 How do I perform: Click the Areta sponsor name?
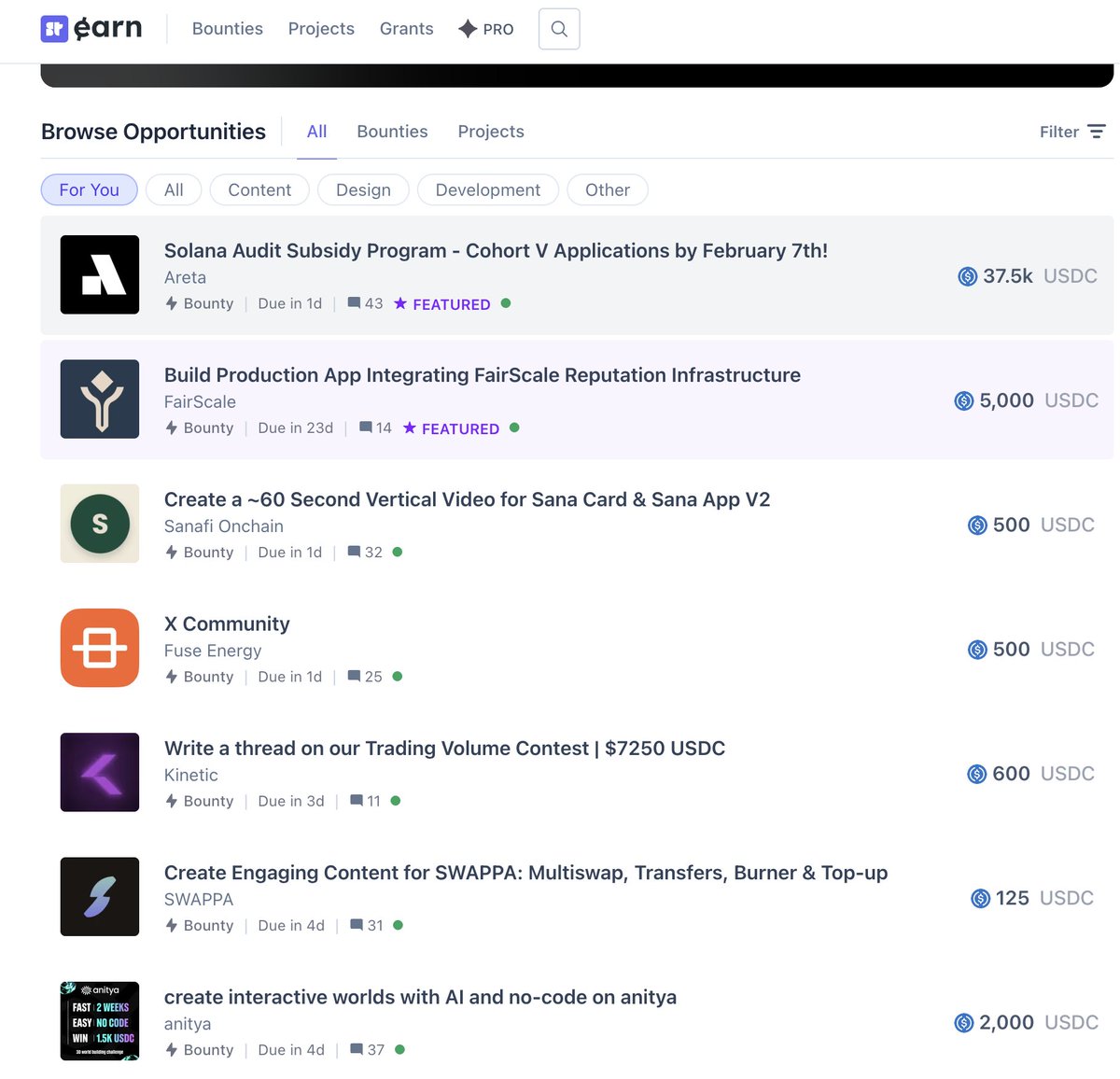click(185, 277)
